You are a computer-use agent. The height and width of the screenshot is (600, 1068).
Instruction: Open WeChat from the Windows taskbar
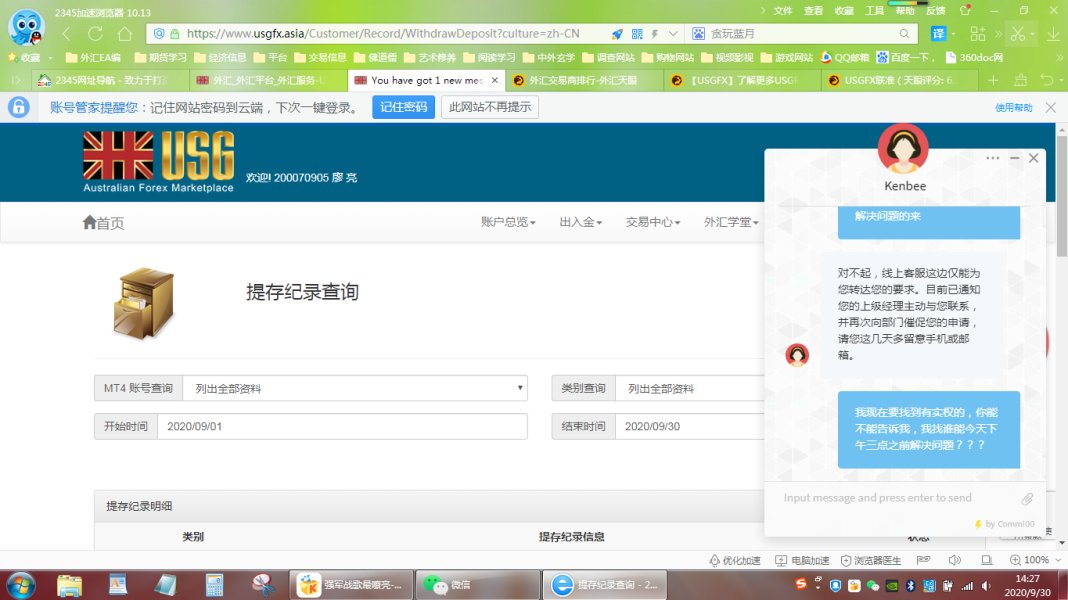(x=446, y=584)
